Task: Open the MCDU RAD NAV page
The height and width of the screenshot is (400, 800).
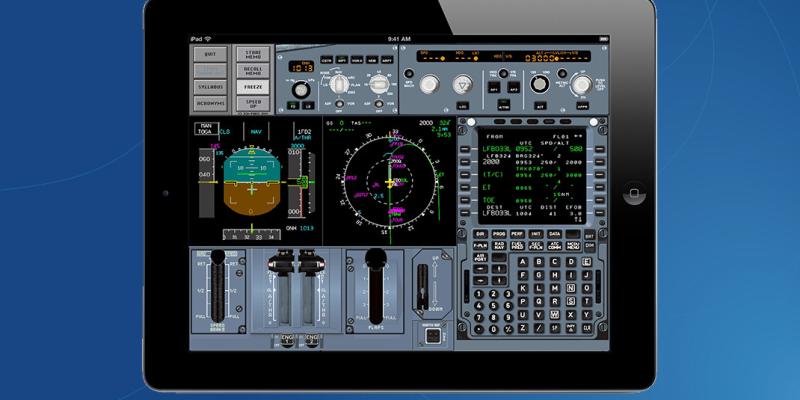Action: [x=499, y=245]
